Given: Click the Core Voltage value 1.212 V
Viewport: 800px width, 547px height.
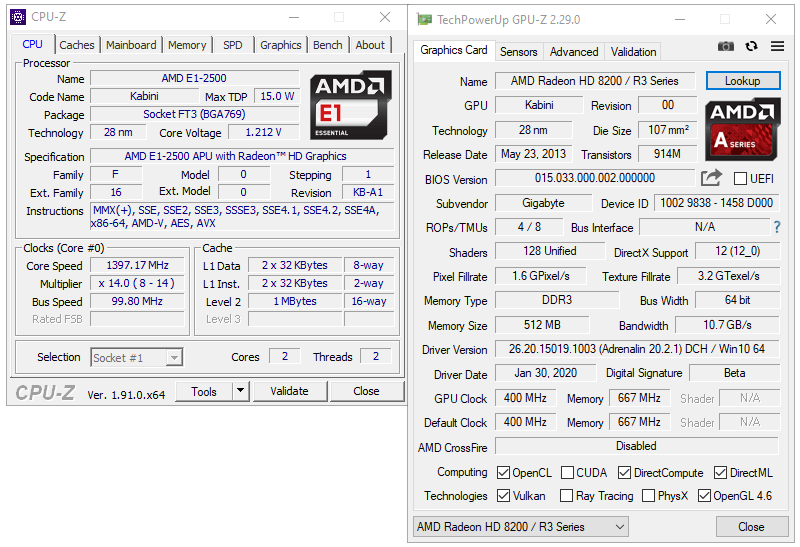Looking at the screenshot, I should [263, 133].
